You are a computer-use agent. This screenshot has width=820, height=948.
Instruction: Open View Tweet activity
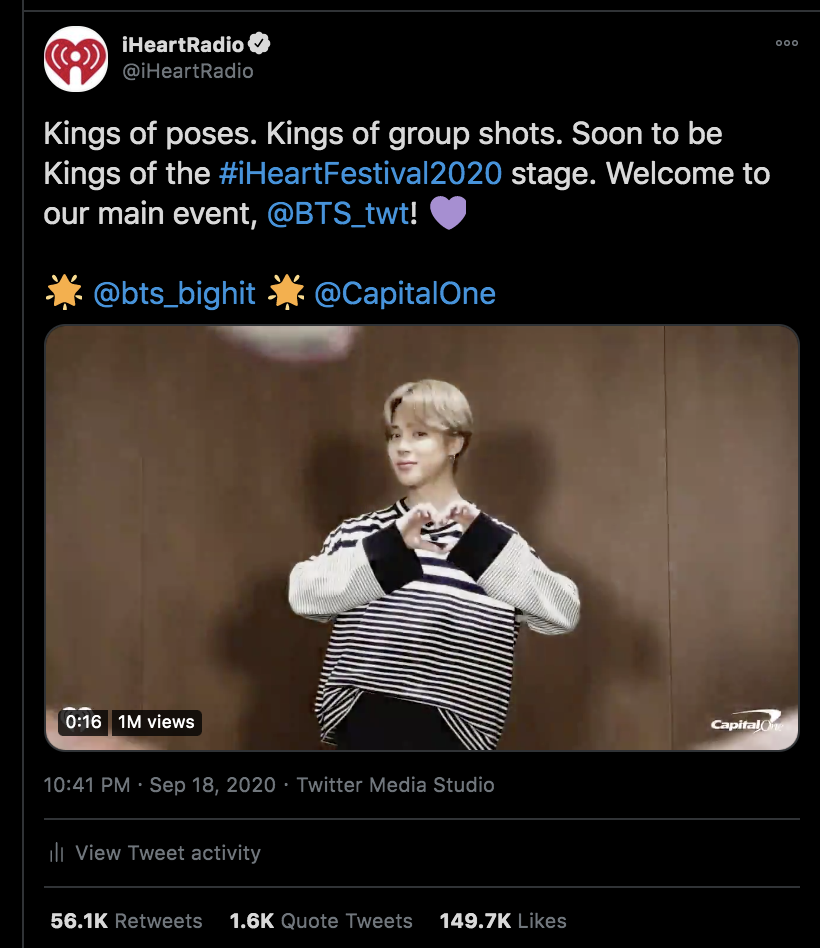pyautogui.click(x=168, y=853)
